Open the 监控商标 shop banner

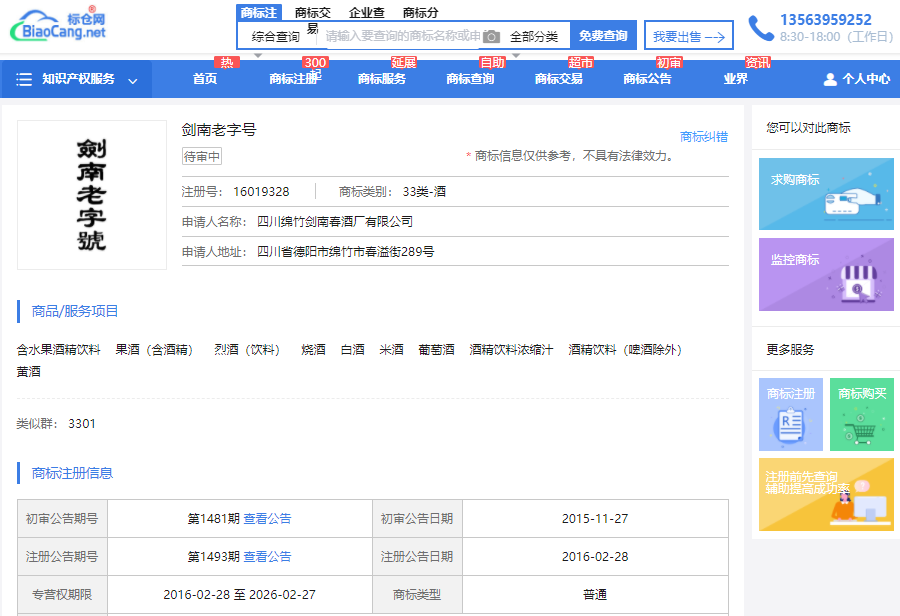click(x=826, y=274)
